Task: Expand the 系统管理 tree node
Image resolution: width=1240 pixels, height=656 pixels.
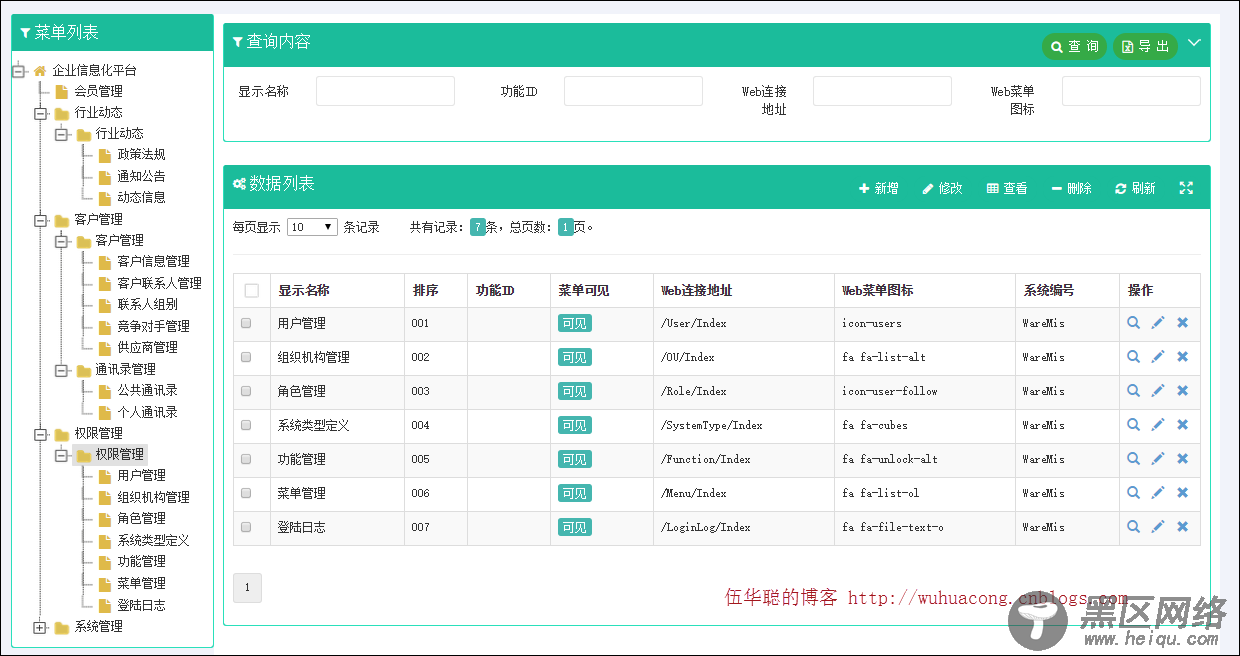Action: [40, 627]
